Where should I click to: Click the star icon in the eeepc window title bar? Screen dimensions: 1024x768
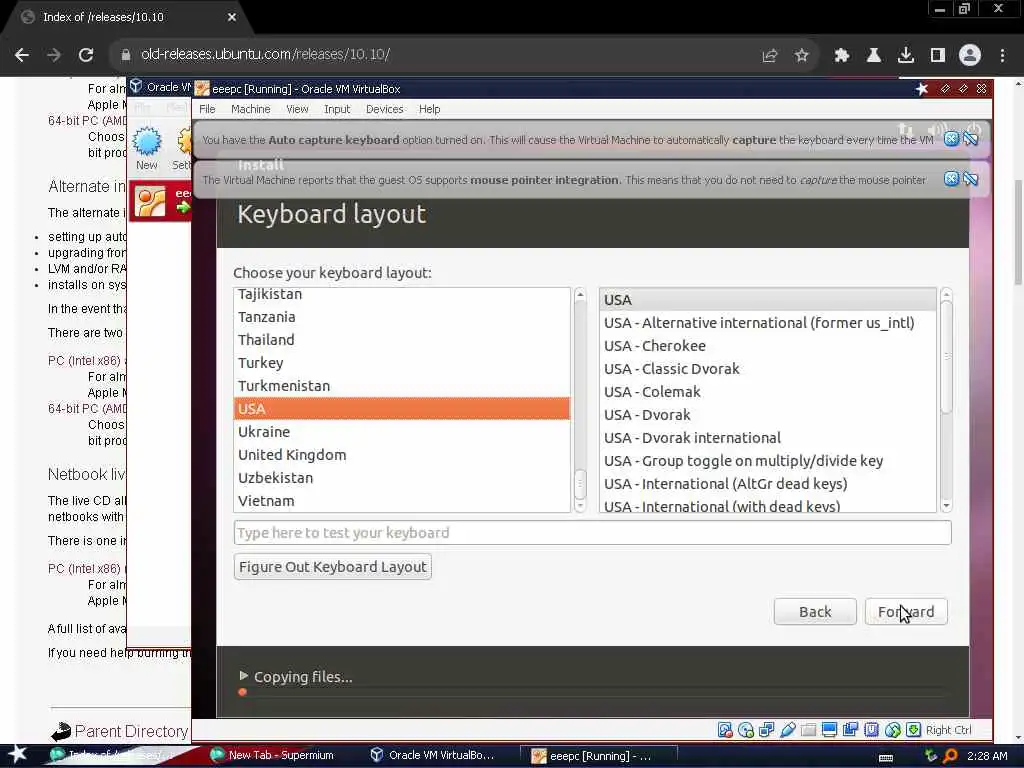pyautogui.click(x=921, y=88)
